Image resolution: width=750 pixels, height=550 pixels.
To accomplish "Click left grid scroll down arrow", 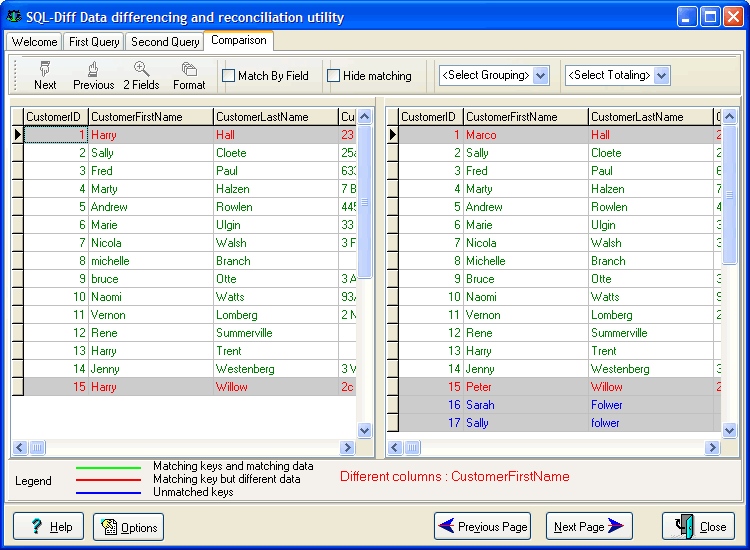I will click(364, 430).
